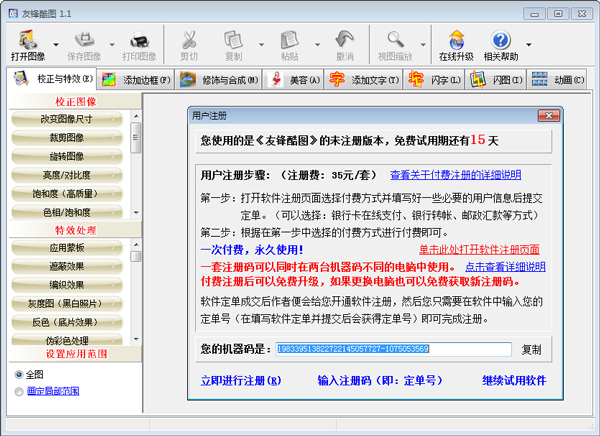Click the 复制 button beside machine code

[x=532, y=349]
